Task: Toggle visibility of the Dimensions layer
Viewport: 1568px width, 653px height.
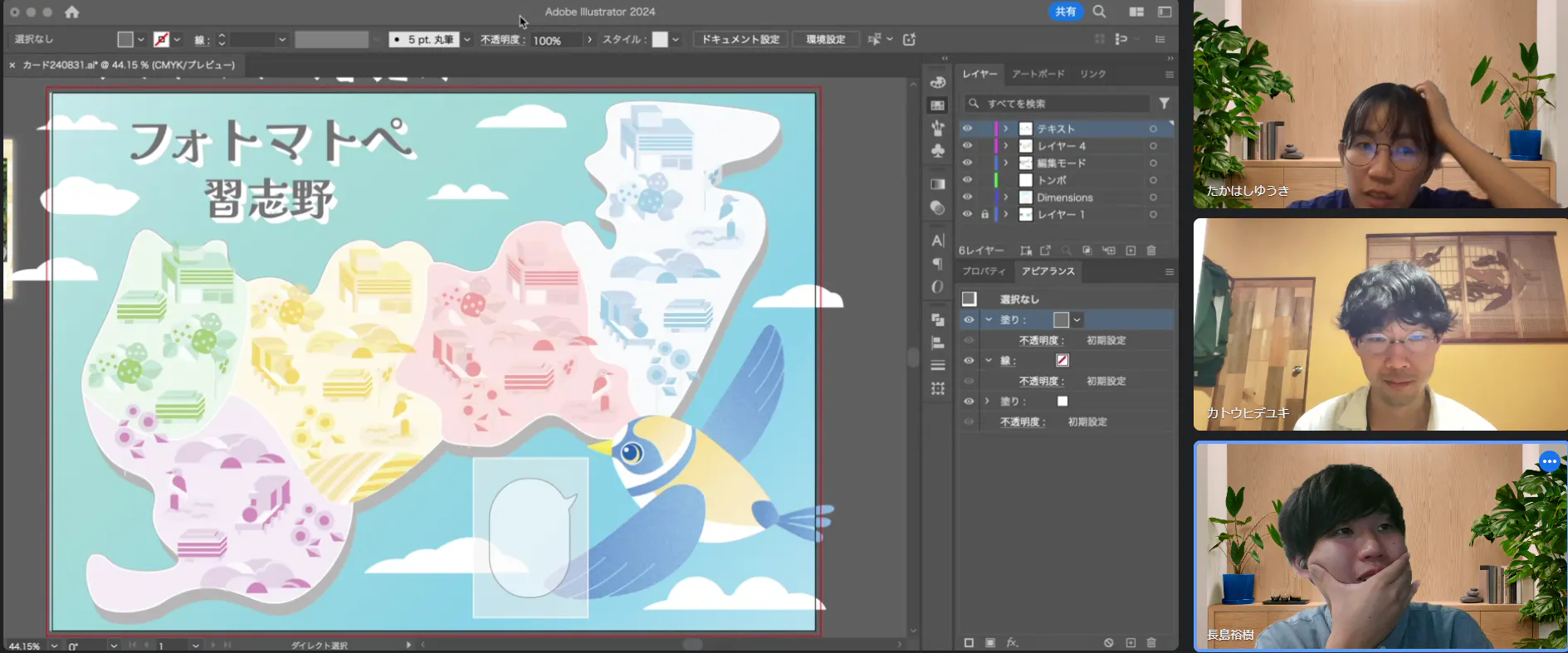Action: (967, 197)
